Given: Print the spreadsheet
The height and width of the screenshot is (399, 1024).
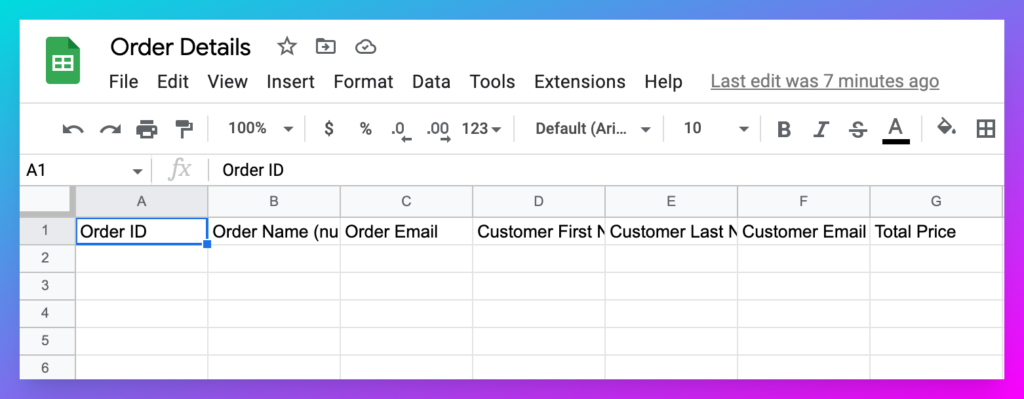Looking at the screenshot, I should [x=147, y=129].
